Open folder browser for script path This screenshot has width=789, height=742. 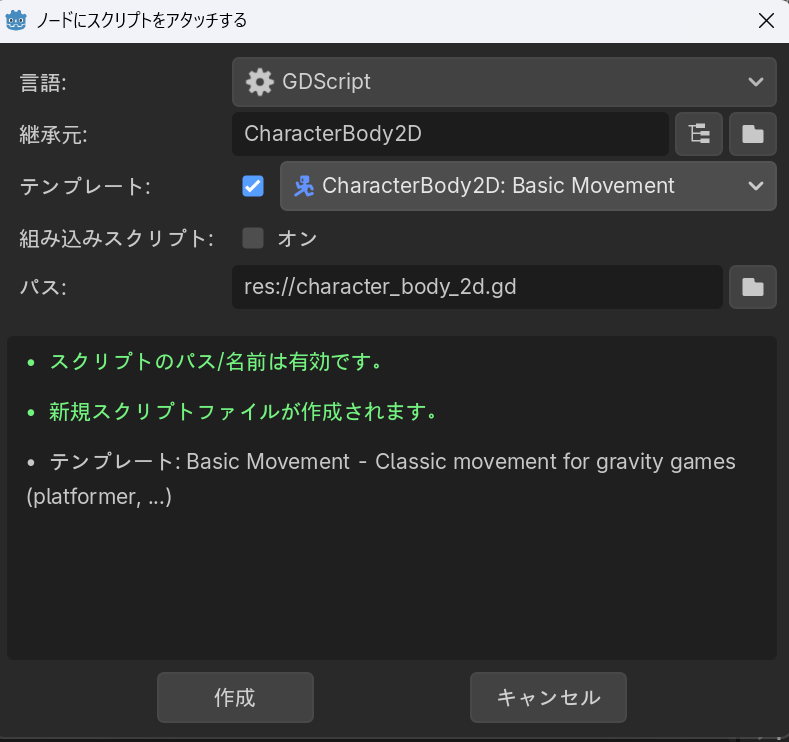tap(753, 287)
